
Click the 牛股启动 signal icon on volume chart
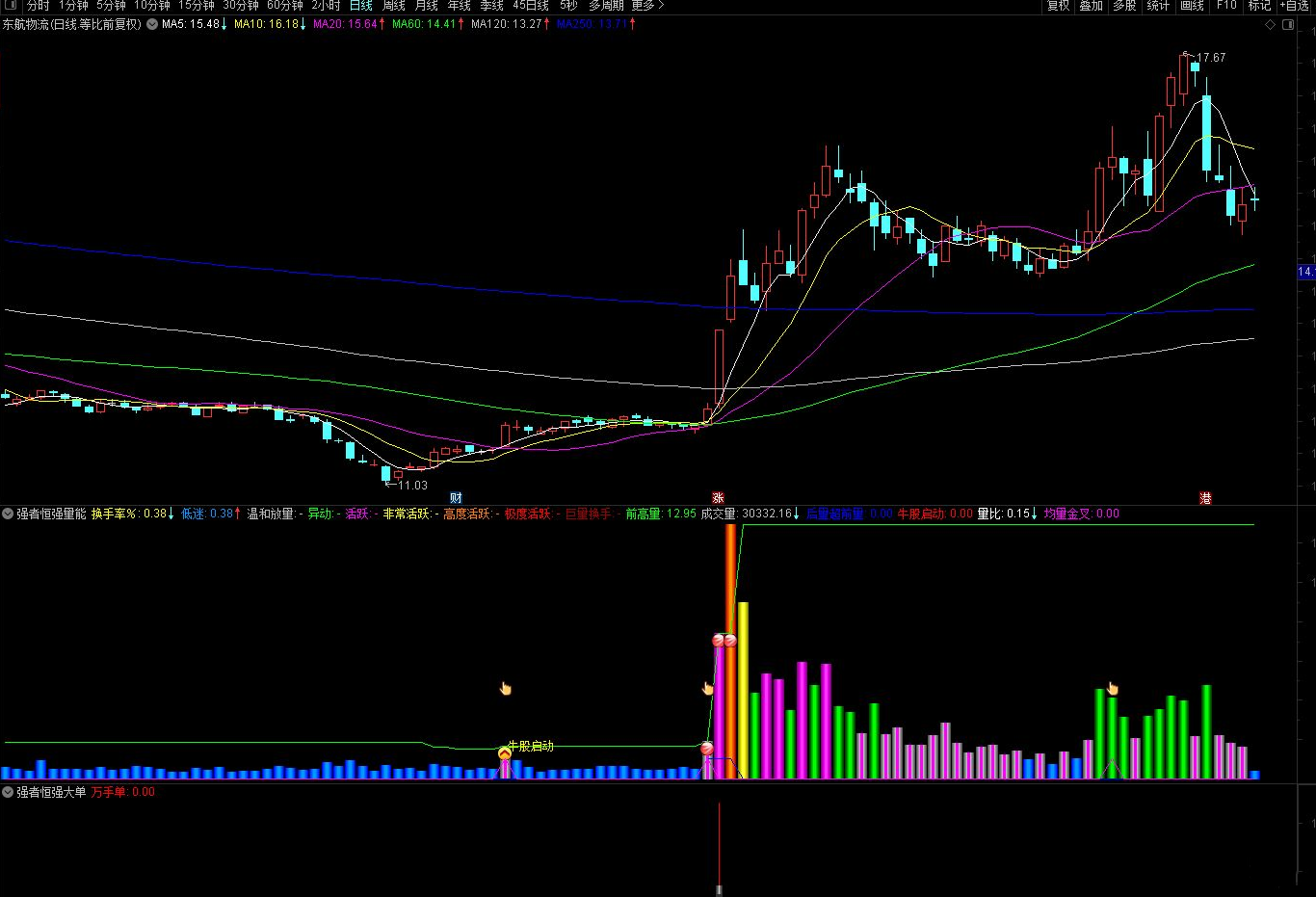coord(505,753)
